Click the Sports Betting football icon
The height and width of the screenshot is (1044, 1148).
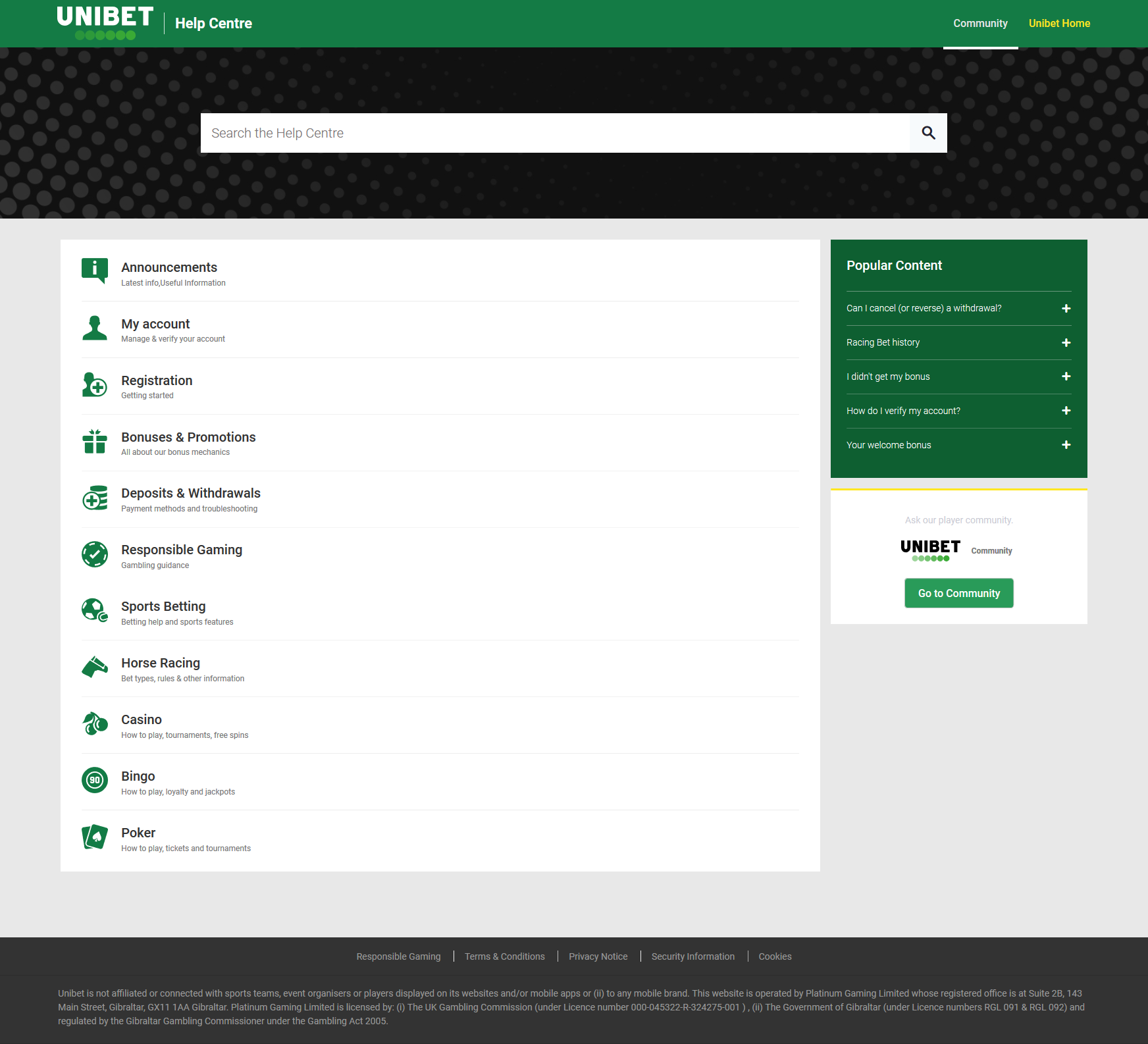coord(95,610)
